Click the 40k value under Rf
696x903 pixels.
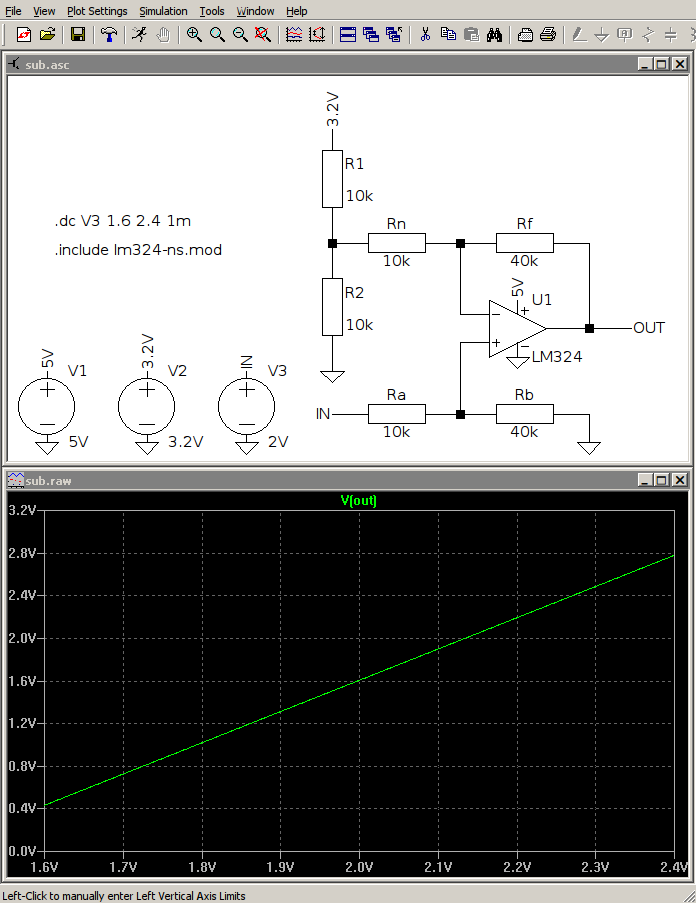524,261
